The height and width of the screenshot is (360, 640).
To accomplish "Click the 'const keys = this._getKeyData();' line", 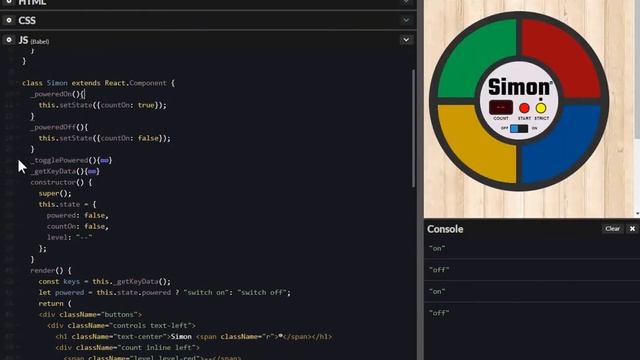I will (x=104, y=282).
